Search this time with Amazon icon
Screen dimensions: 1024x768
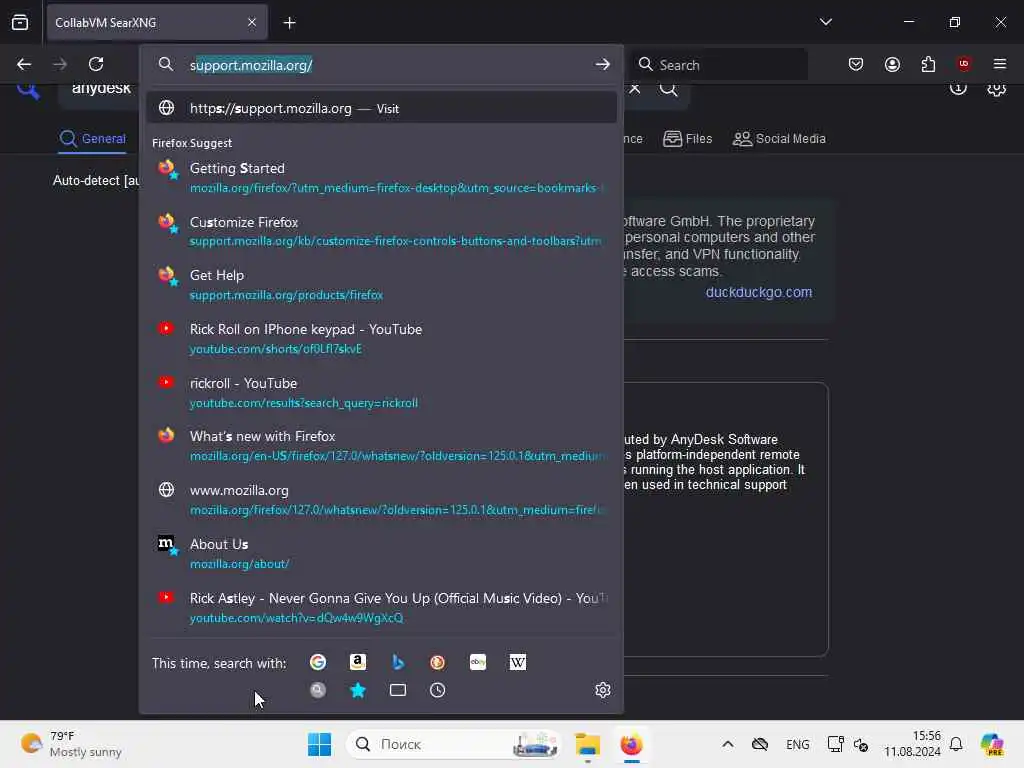click(x=358, y=662)
